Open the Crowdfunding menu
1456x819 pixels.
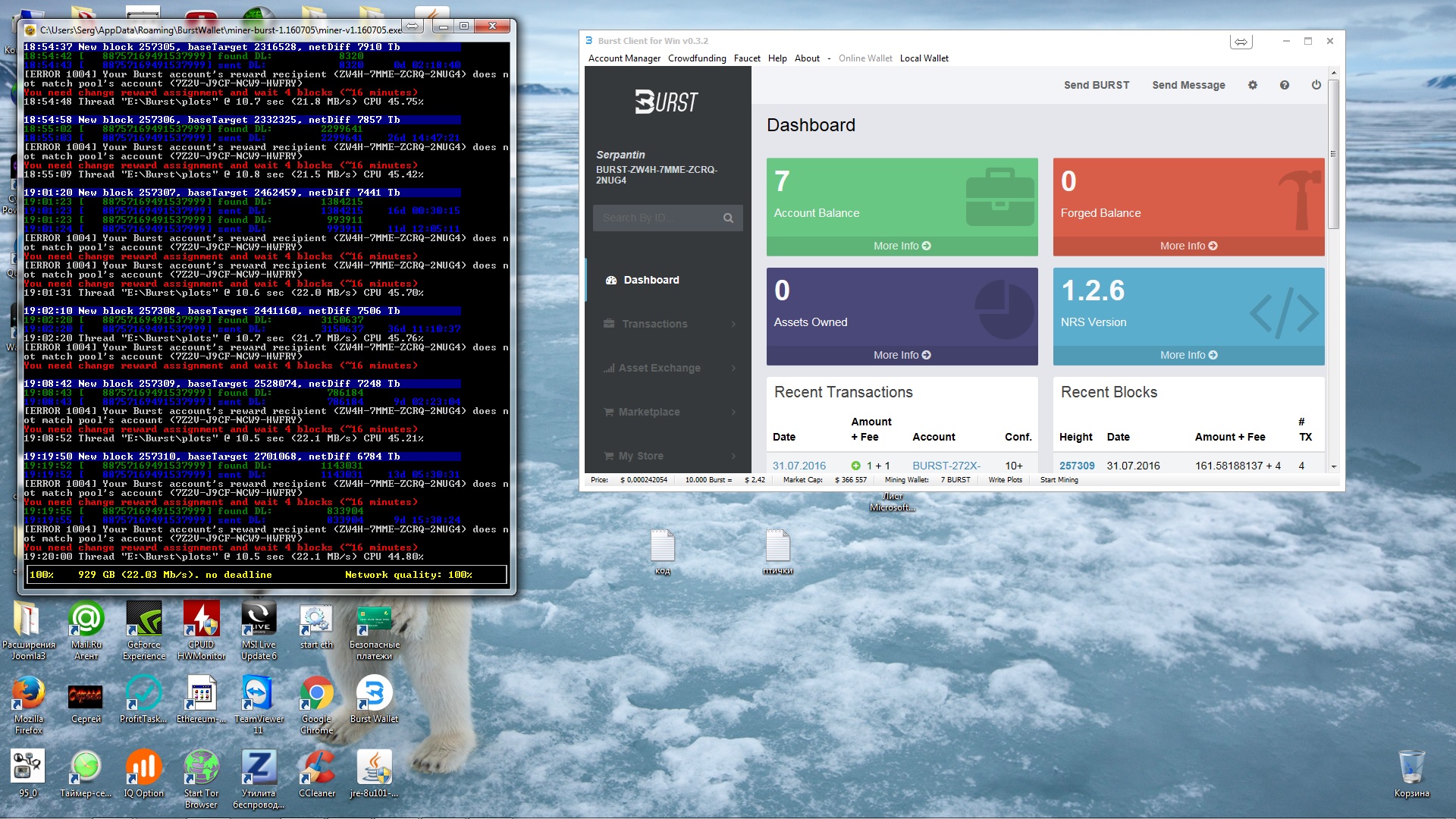click(x=697, y=58)
